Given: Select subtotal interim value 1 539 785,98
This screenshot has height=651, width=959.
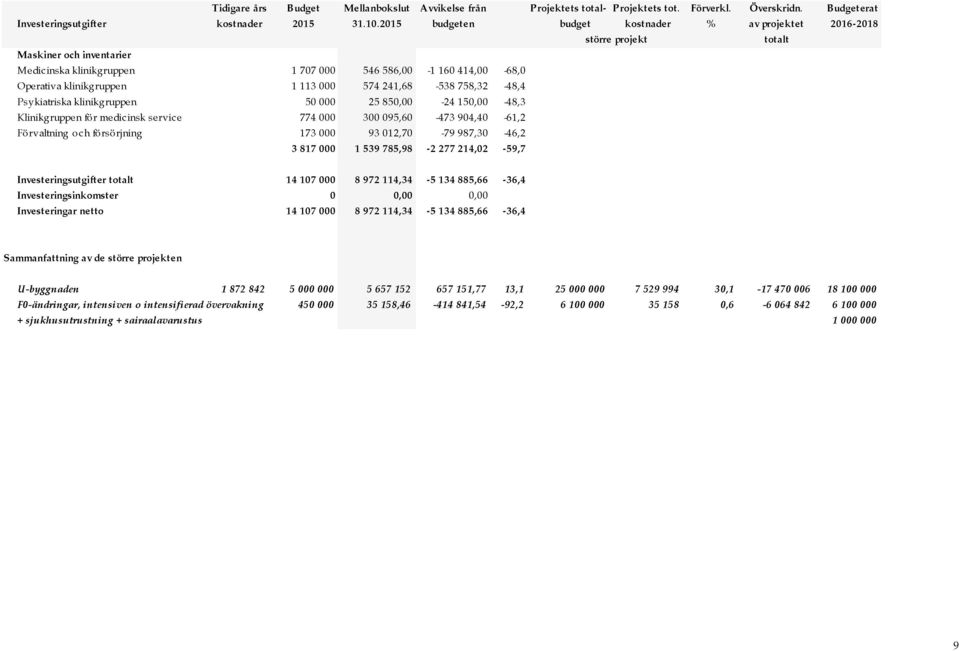Looking at the screenshot, I should (x=383, y=149).
